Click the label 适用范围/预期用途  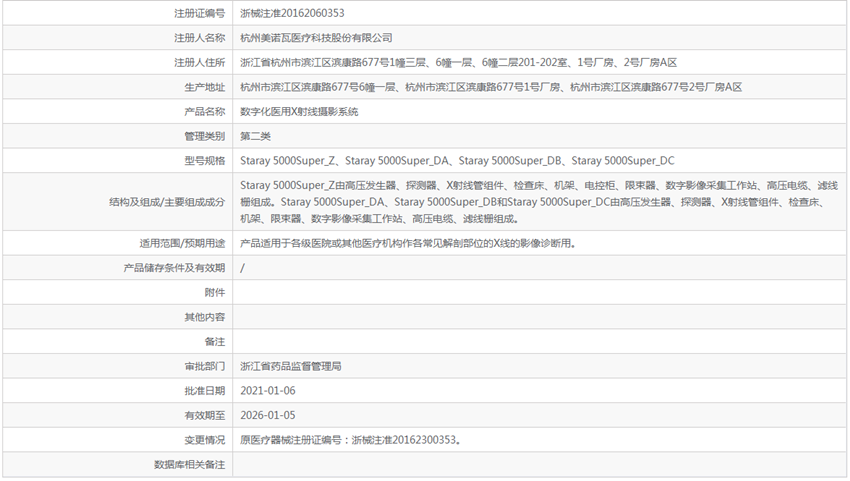coord(182,243)
